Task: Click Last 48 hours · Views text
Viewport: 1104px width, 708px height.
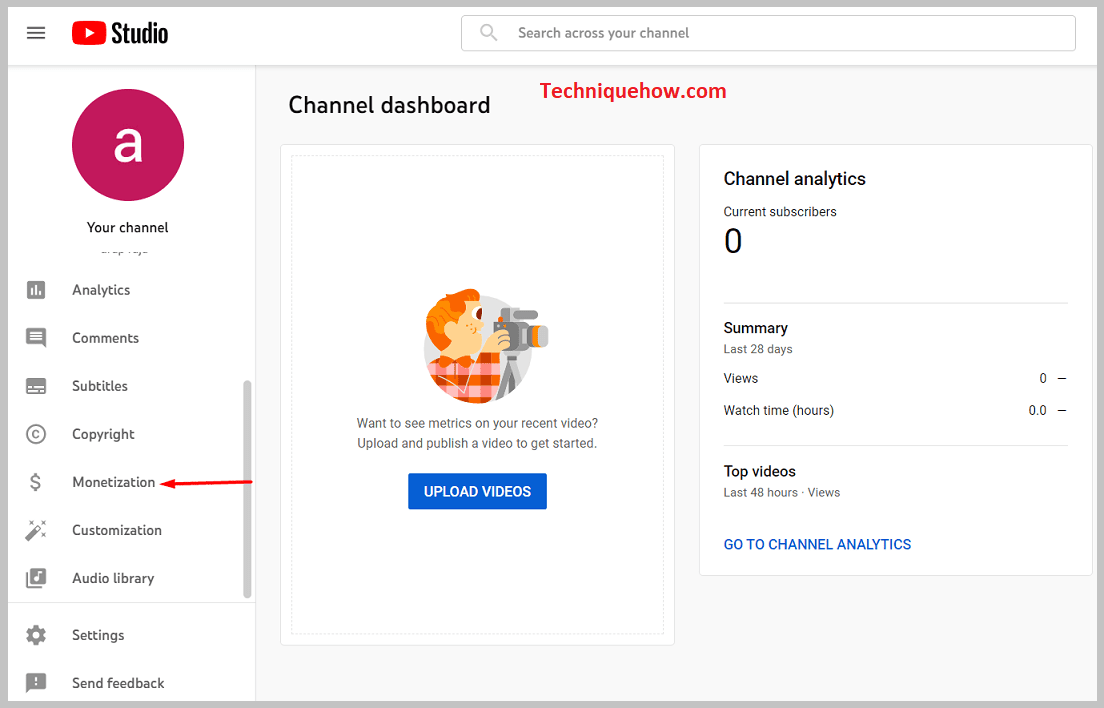Action: coord(782,493)
